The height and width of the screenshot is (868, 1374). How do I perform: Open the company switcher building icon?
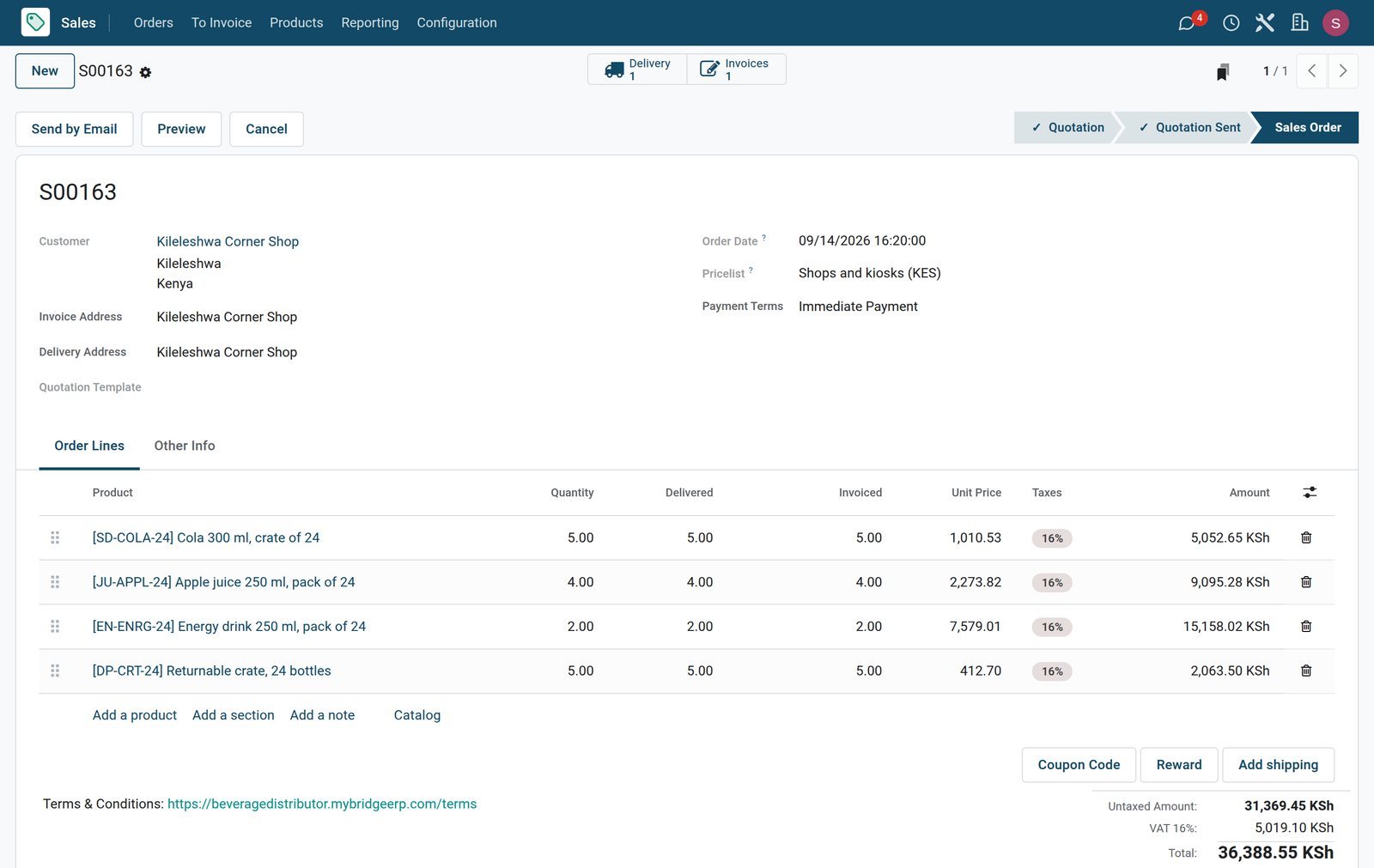tap(1299, 23)
